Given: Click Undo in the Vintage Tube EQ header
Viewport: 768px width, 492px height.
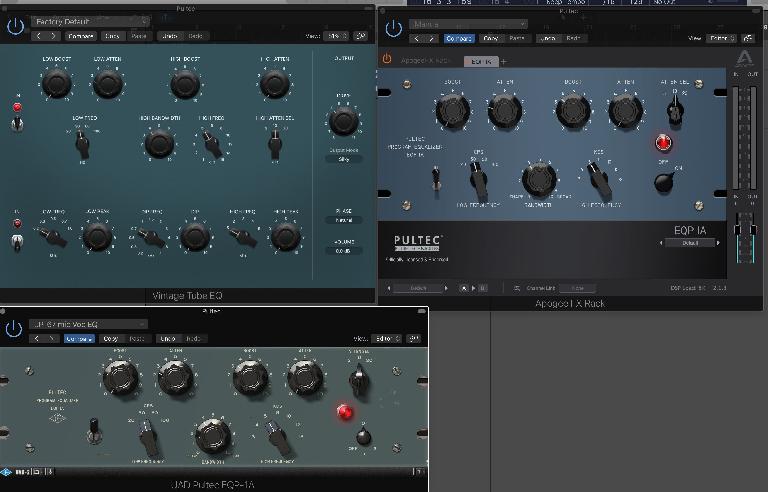Looking at the screenshot, I should (170, 36).
